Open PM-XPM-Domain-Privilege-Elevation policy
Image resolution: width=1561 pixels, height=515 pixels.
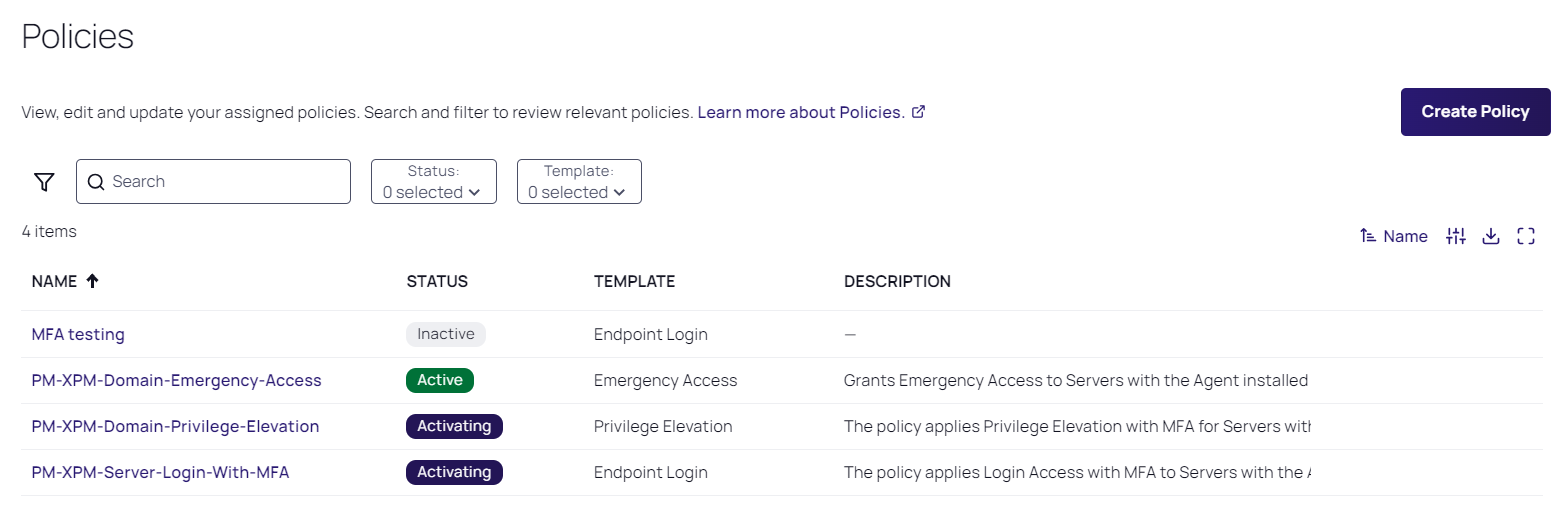pos(175,426)
